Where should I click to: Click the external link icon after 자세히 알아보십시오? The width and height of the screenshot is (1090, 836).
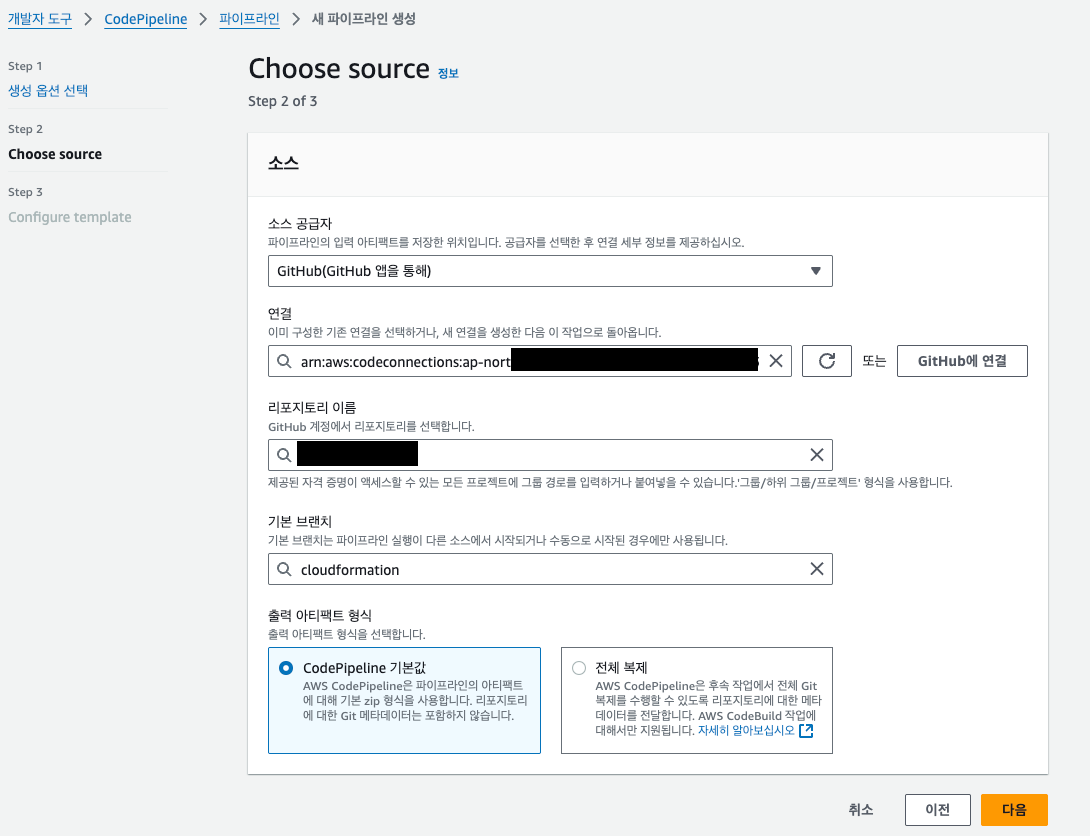point(806,730)
